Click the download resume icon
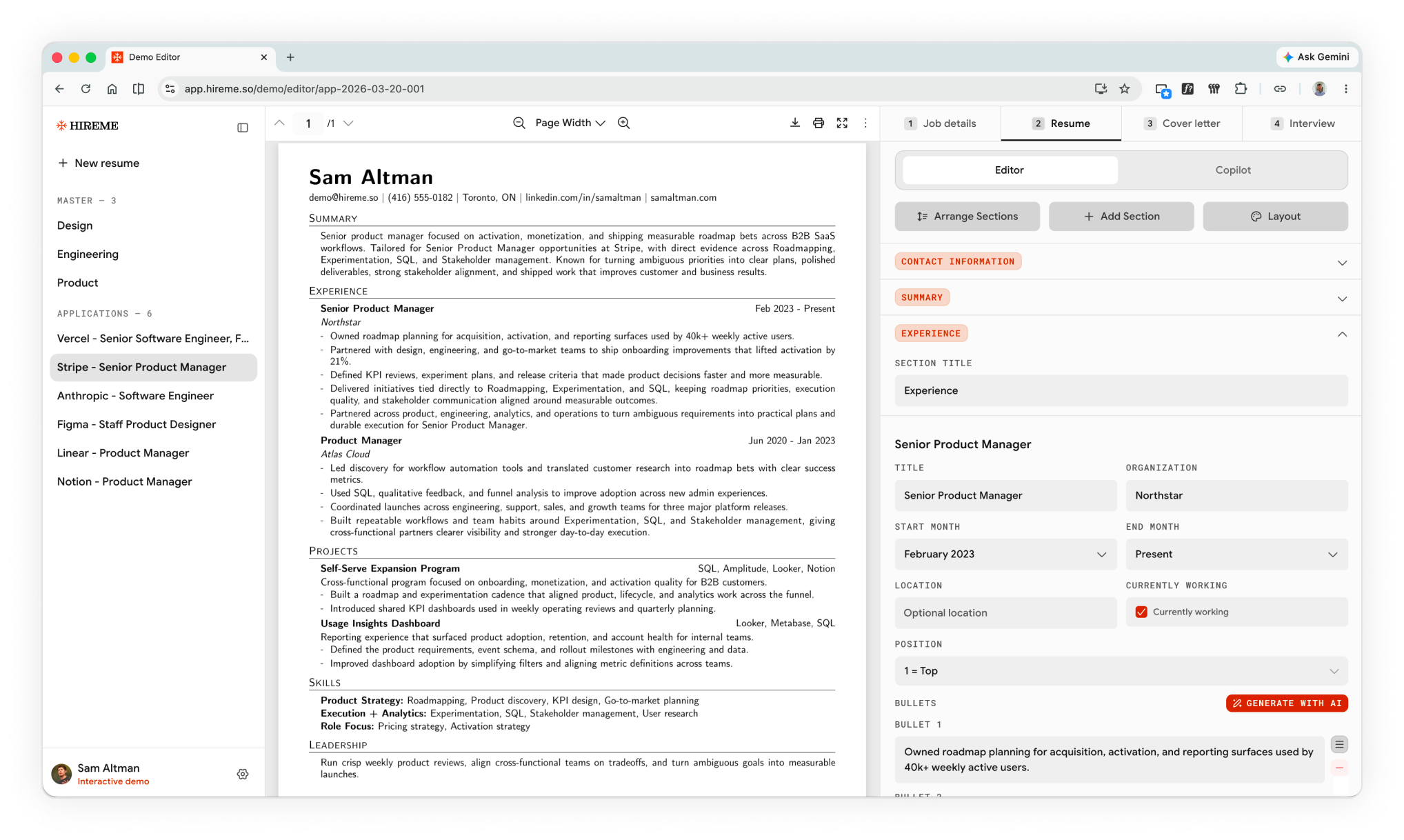This screenshot has width=1404, height=840. point(794,123)
